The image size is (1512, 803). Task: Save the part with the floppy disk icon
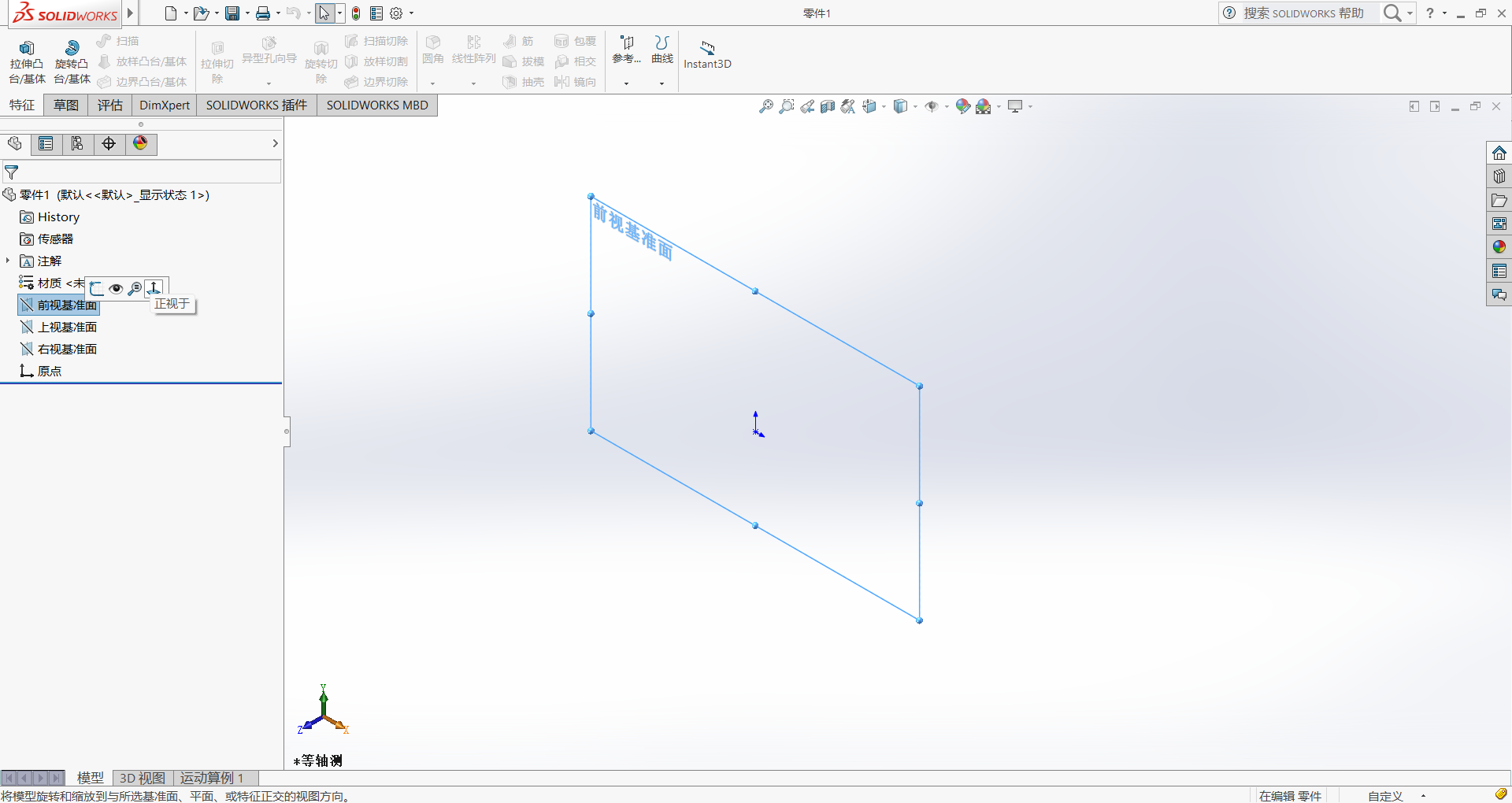232,13
